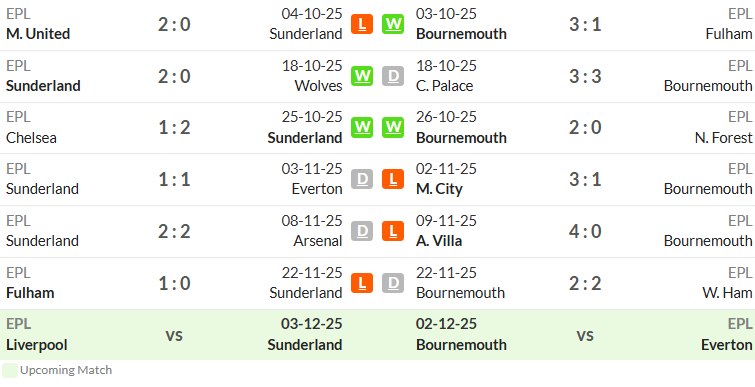
Task: Click the Upcoming Match legend swatch
Action: pos(10,370)
